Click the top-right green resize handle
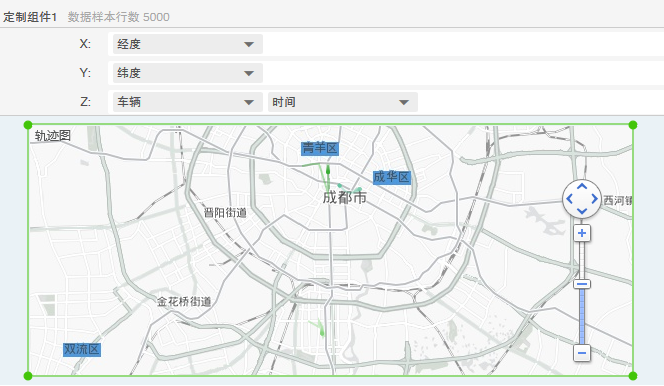664x386 pixels. pyautogui.click(x=633, y=125)
